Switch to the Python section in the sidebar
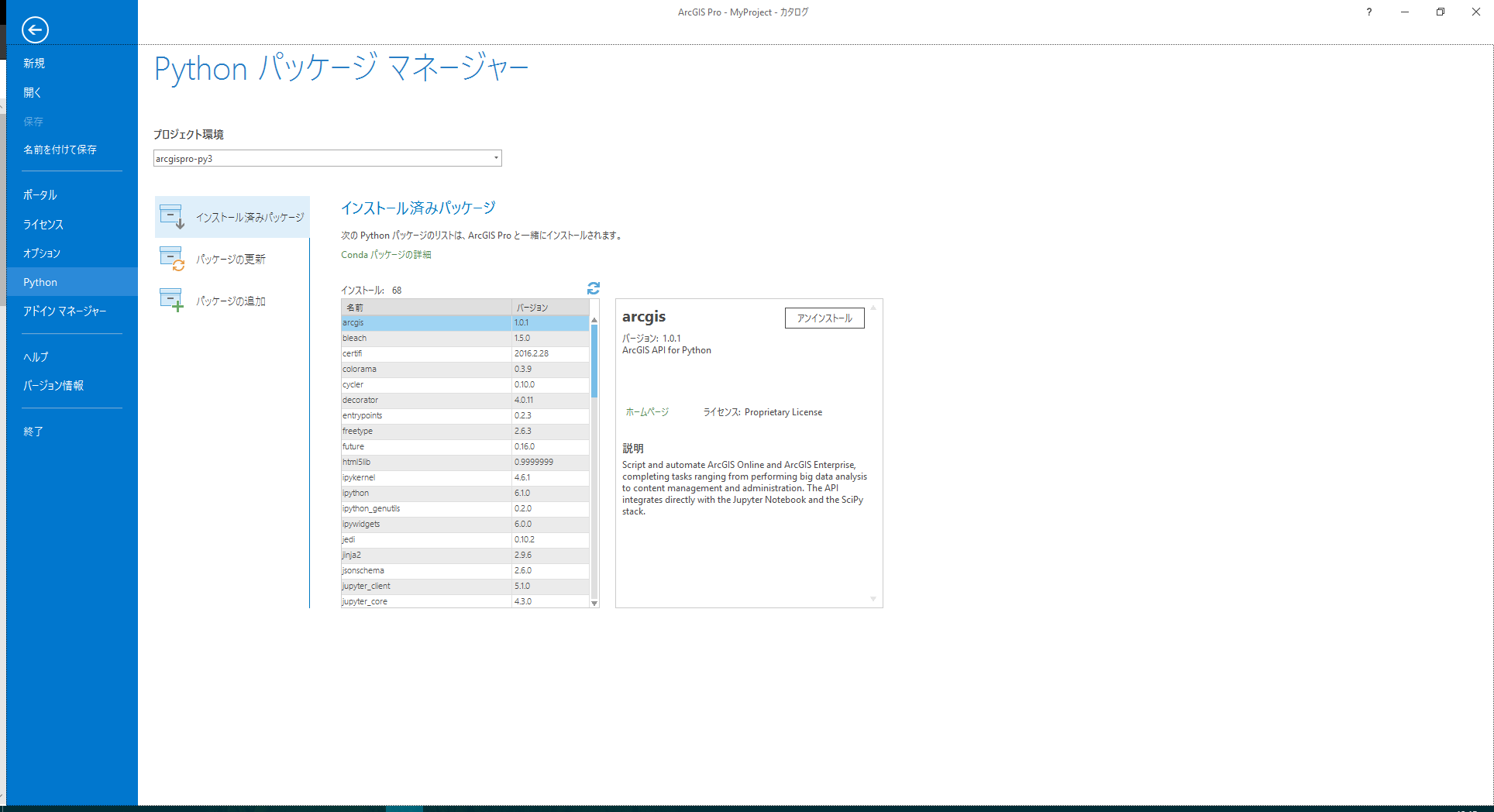This screenshot has width=1494, height=812. [40, 281]
